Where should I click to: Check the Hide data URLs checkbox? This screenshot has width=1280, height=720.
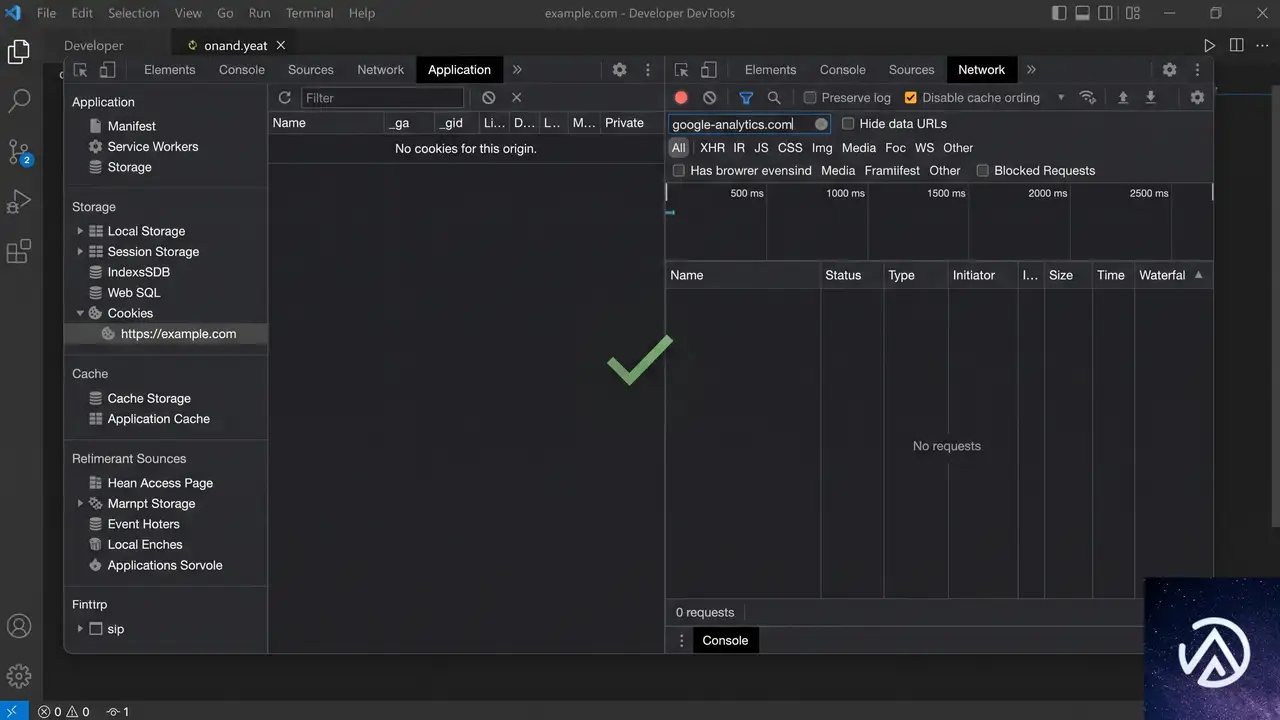tap(848, 124)
